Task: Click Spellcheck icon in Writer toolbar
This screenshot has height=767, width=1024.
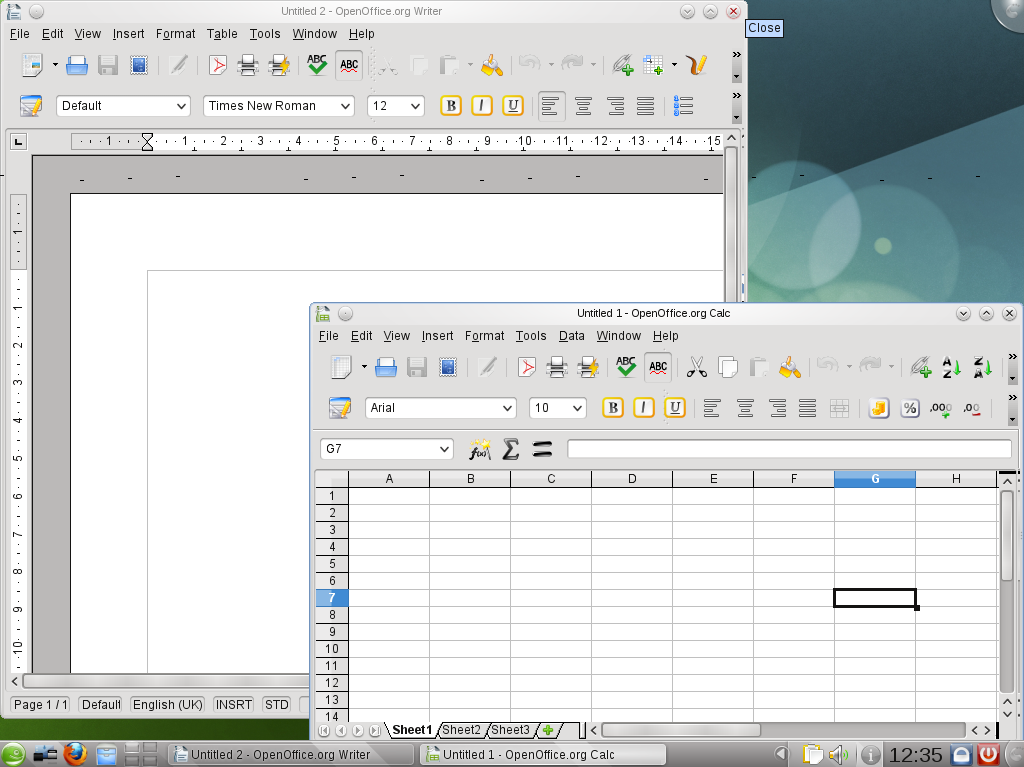Action: tap(317, 65)
